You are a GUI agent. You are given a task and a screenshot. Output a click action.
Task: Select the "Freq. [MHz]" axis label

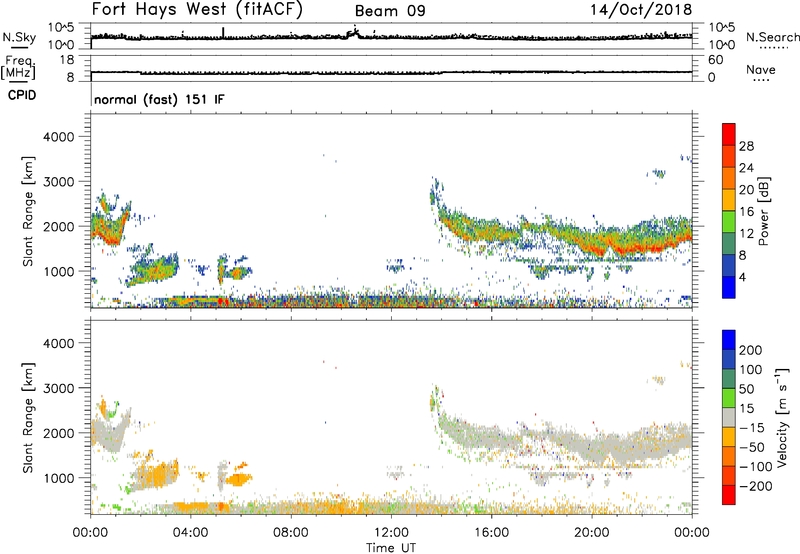tap(18, 67)
